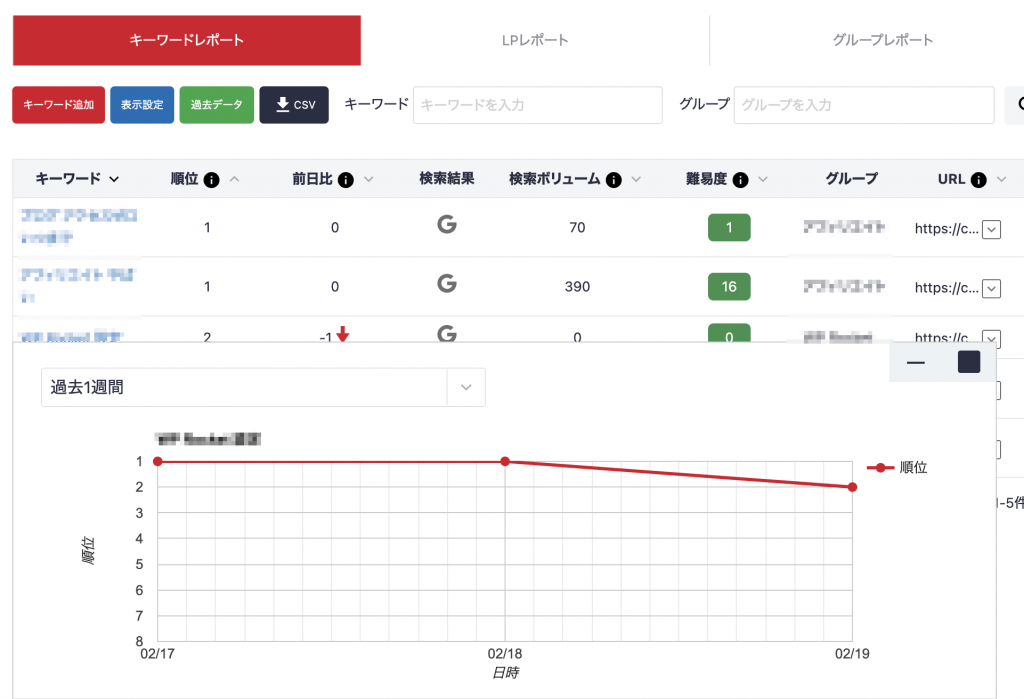Download data with the CSV button
This screenshot has width=1024, height=699.
point(294,105)
